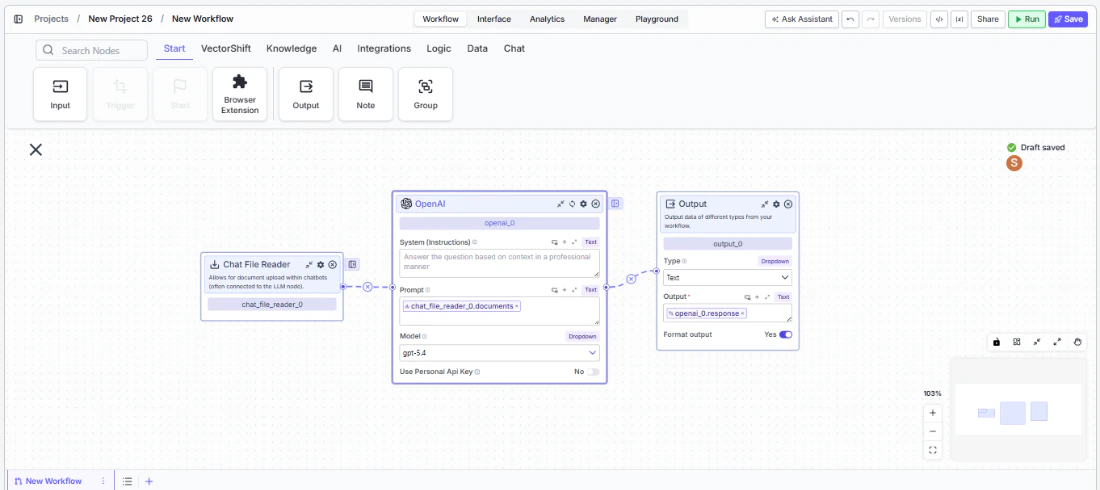Click the Text type badge for System Instructions

591,242
